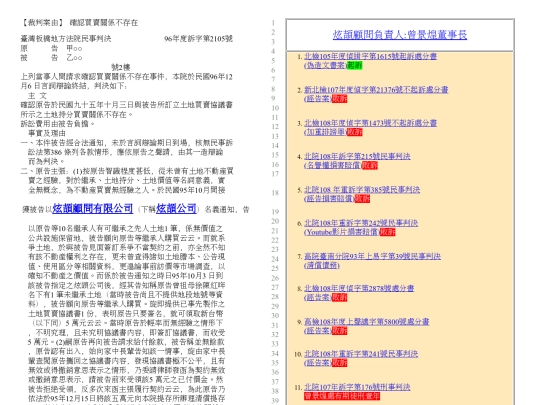Click the 訴訟費用由被告負擔 line
540x405 pixels.
tap(57, 124)
